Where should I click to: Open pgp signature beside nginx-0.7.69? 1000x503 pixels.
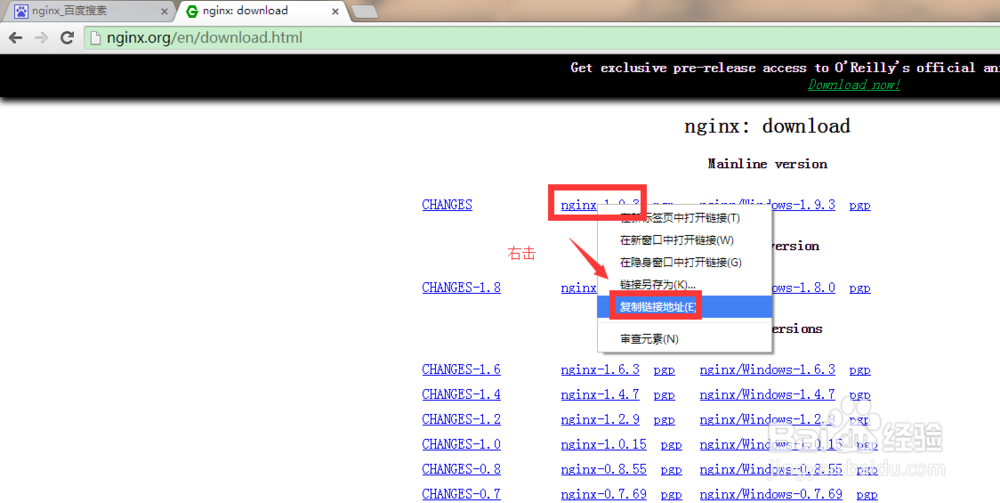tap(671, 495)
